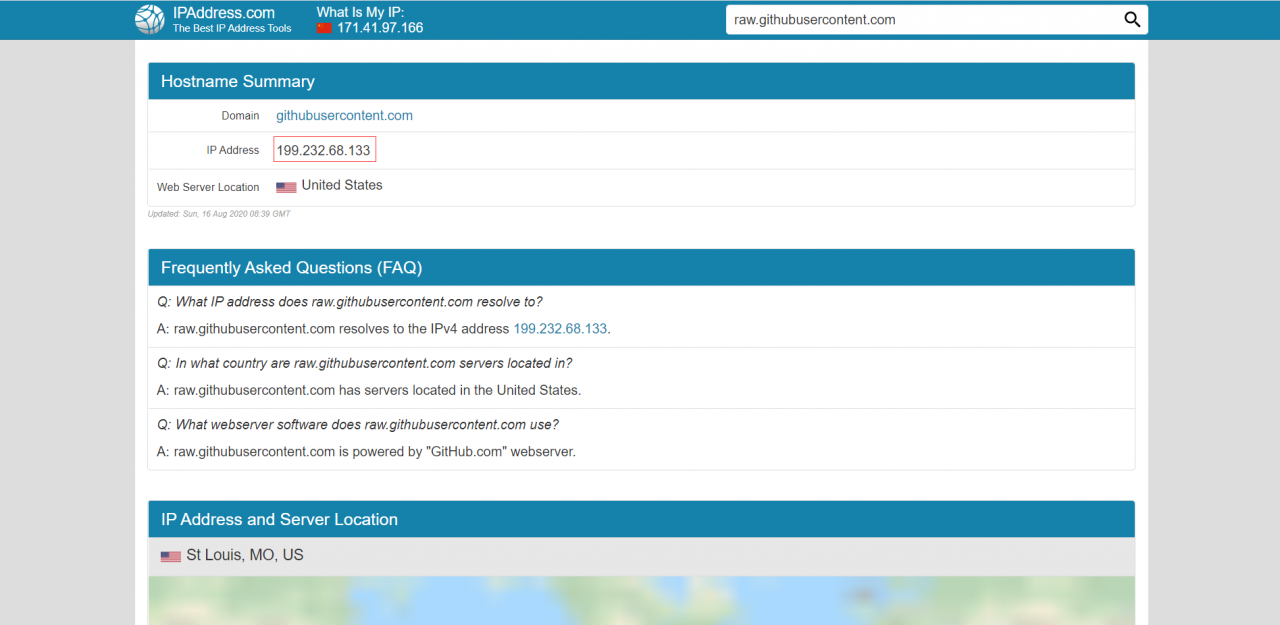
Task: Click the question about server country
Action: [365, 363]
